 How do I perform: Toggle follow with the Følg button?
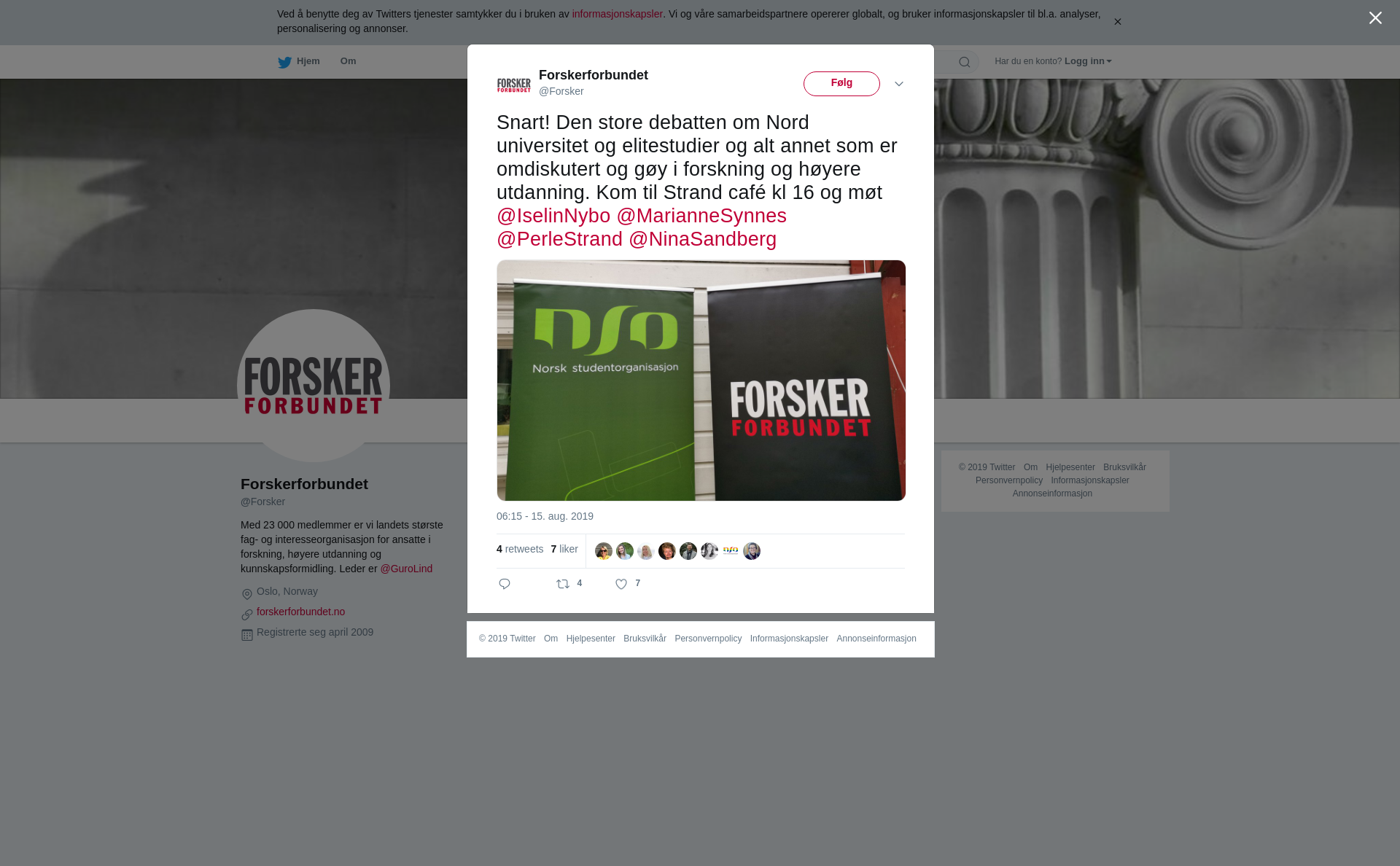841,84
